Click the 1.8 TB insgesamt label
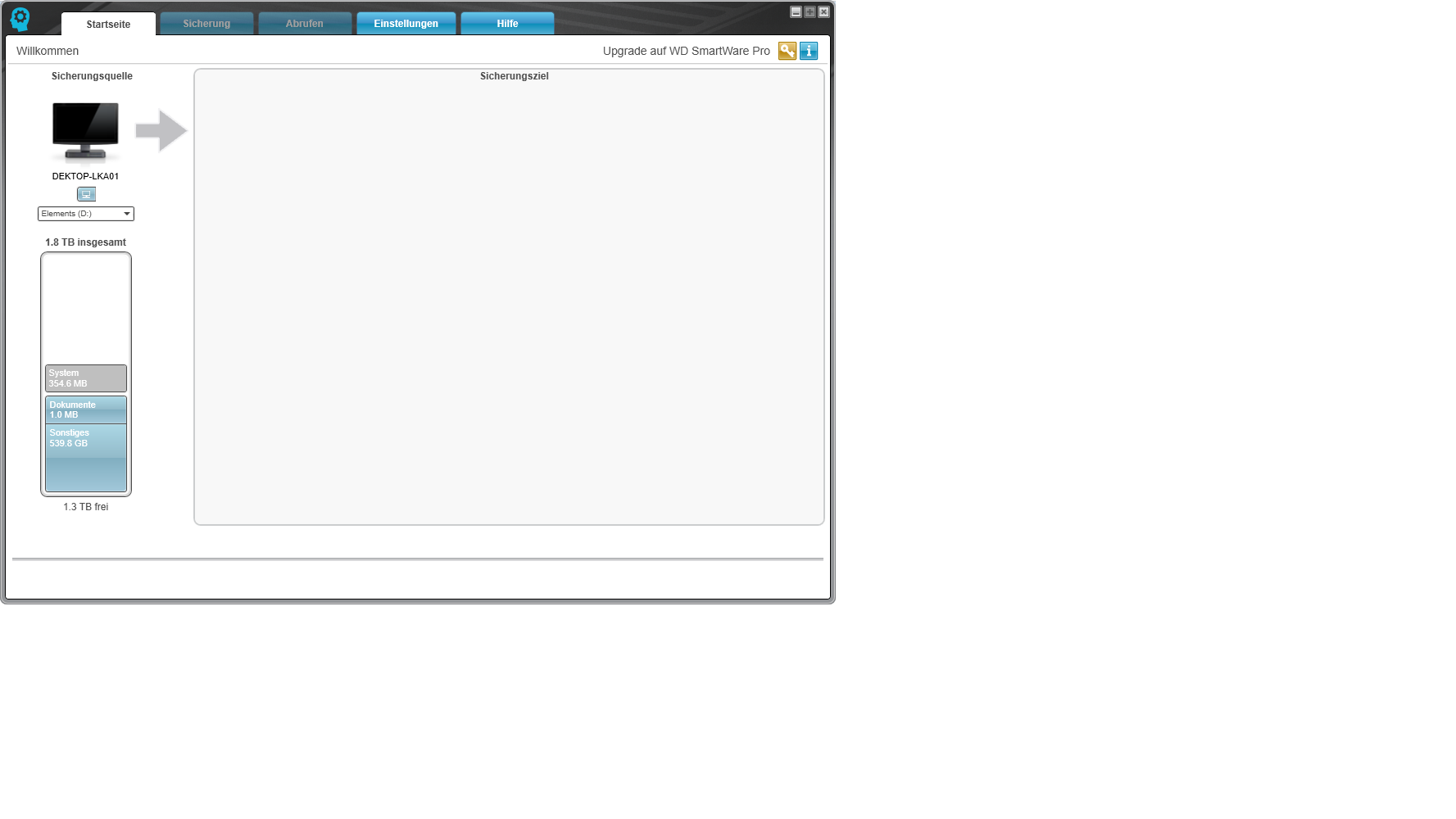This screenshot has width=1456, height=819. coord(86,242)
